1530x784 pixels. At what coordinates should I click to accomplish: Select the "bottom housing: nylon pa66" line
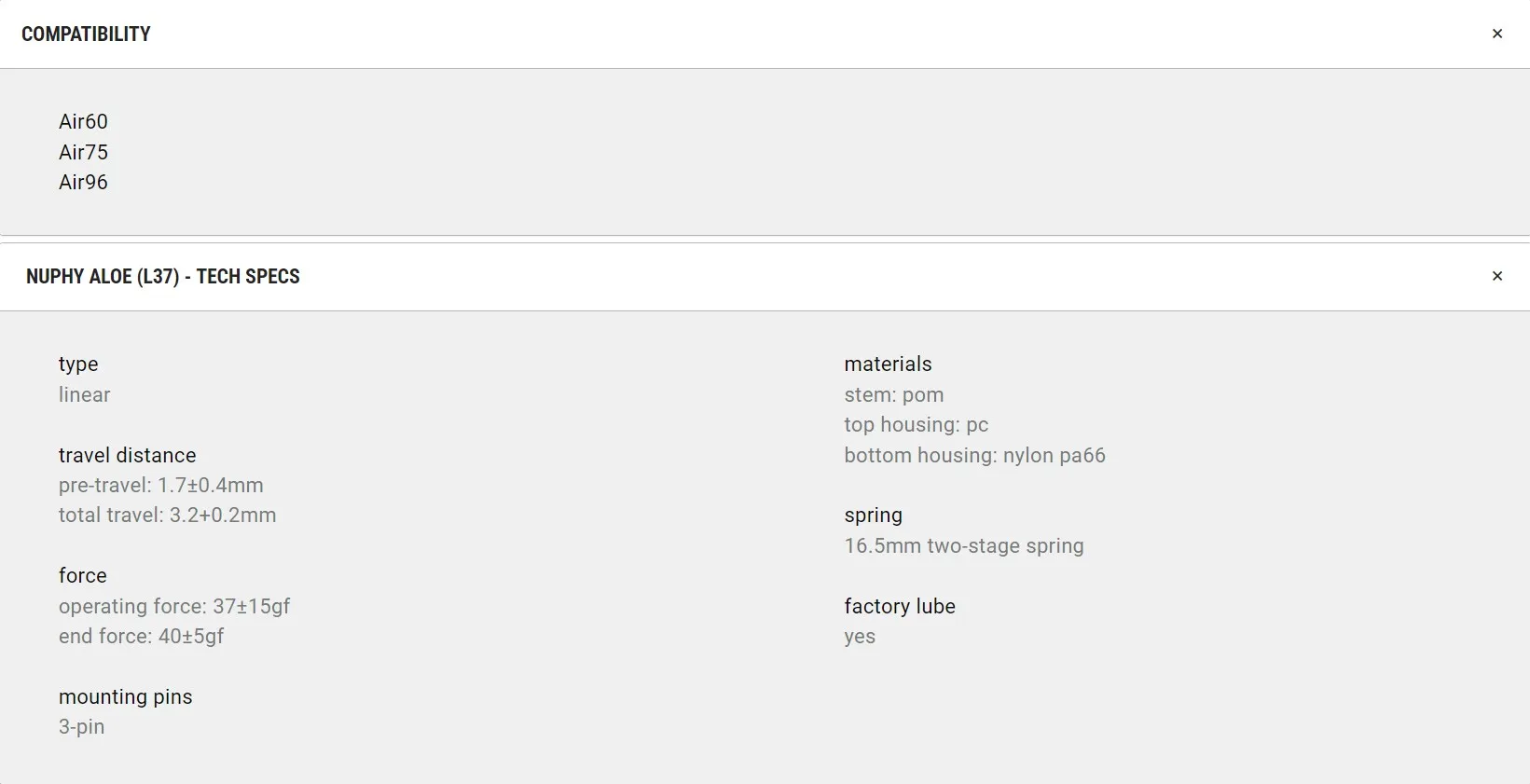(x=974, y=456)
